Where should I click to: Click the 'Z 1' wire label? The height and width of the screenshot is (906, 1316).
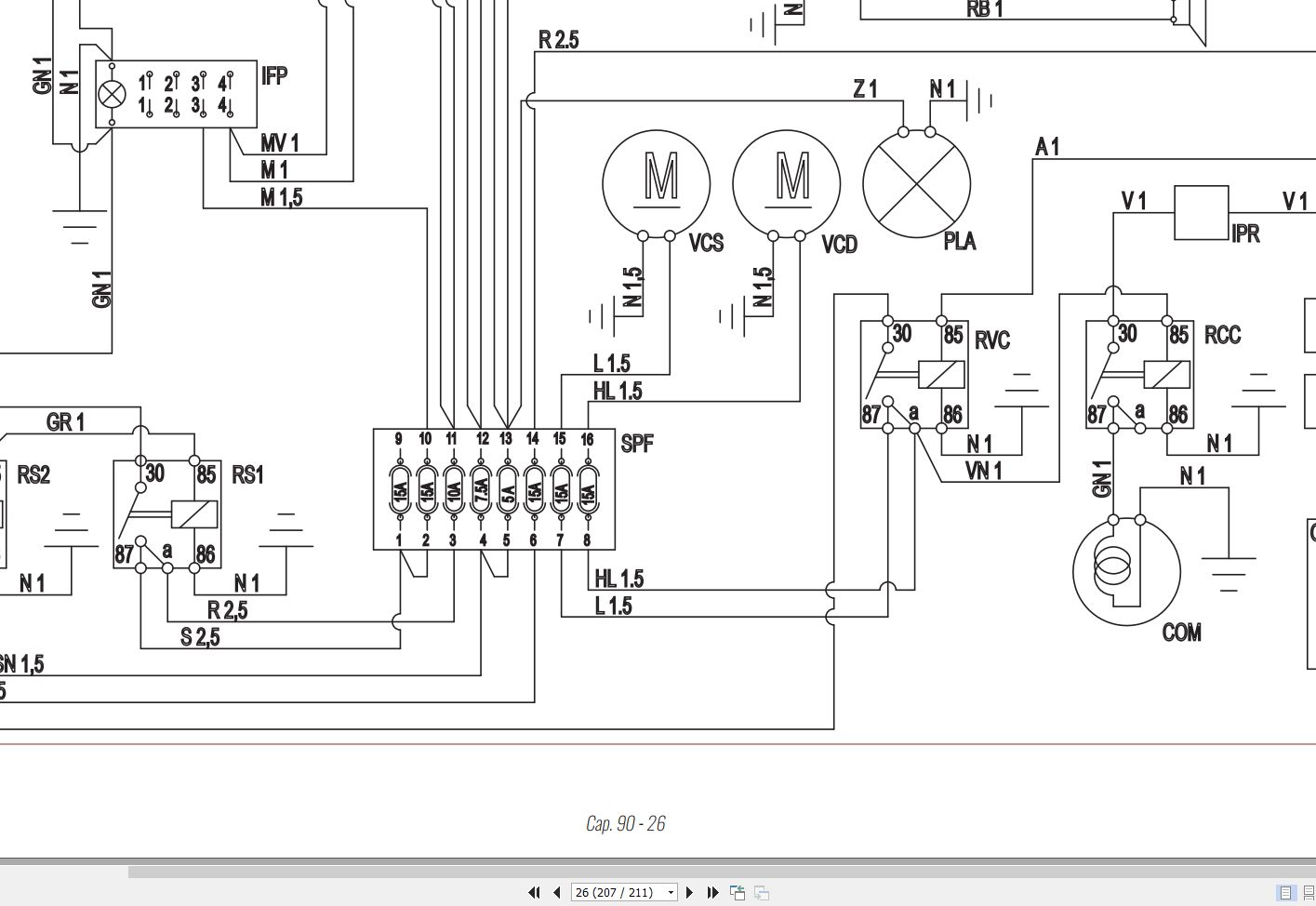click(865, 89)
